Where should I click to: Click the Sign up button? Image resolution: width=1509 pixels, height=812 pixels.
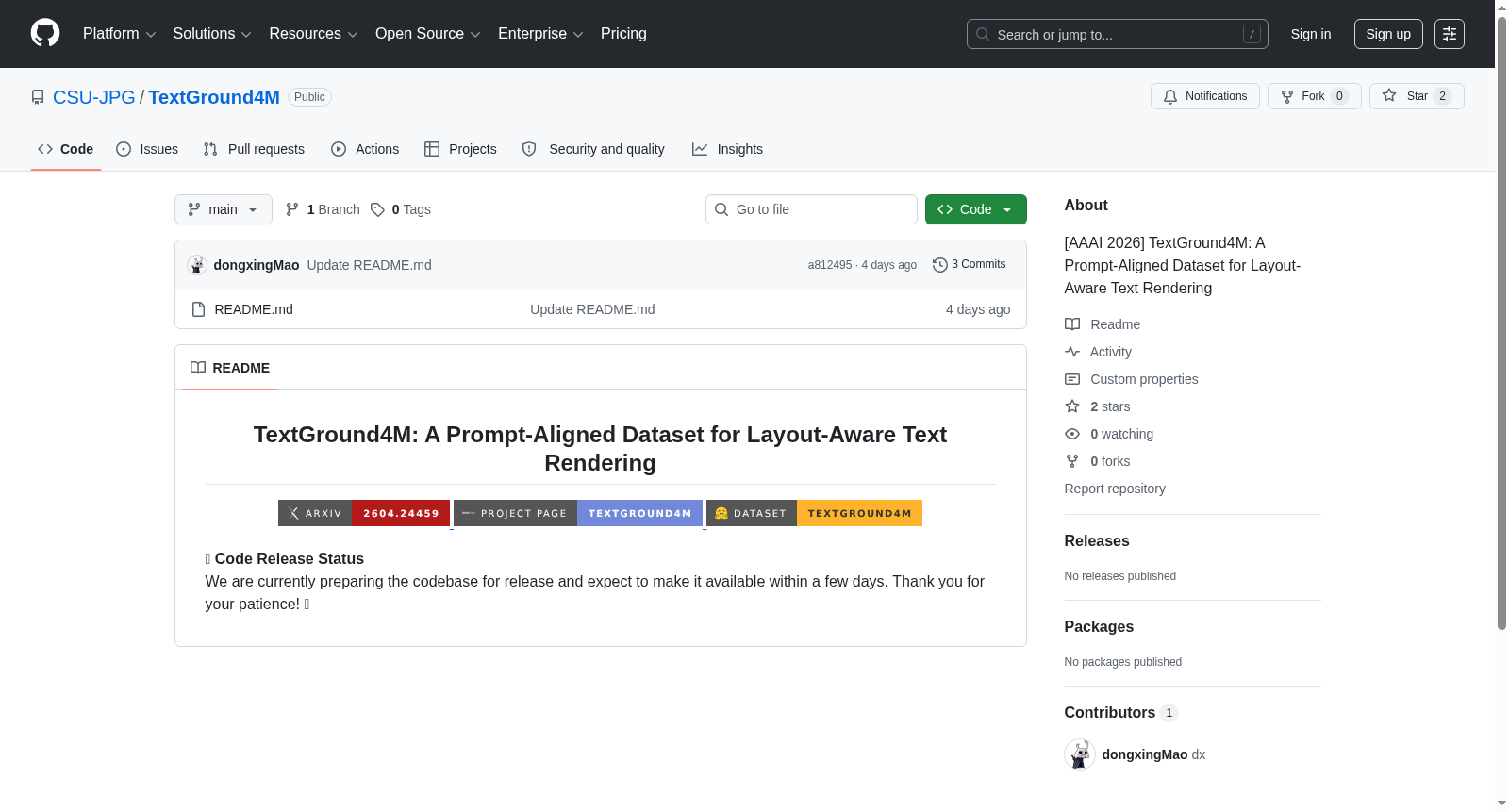pyautogui.click(x=1388, y=34)
